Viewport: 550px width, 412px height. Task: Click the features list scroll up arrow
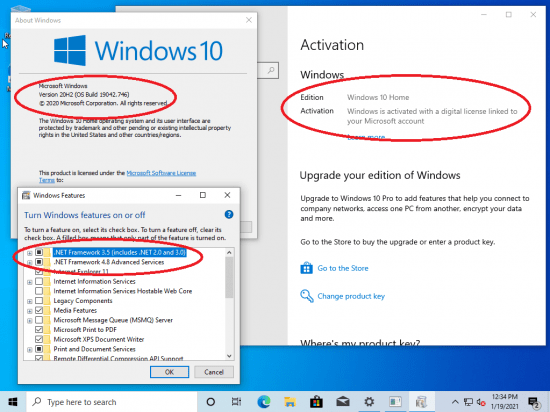coord(229,252)
